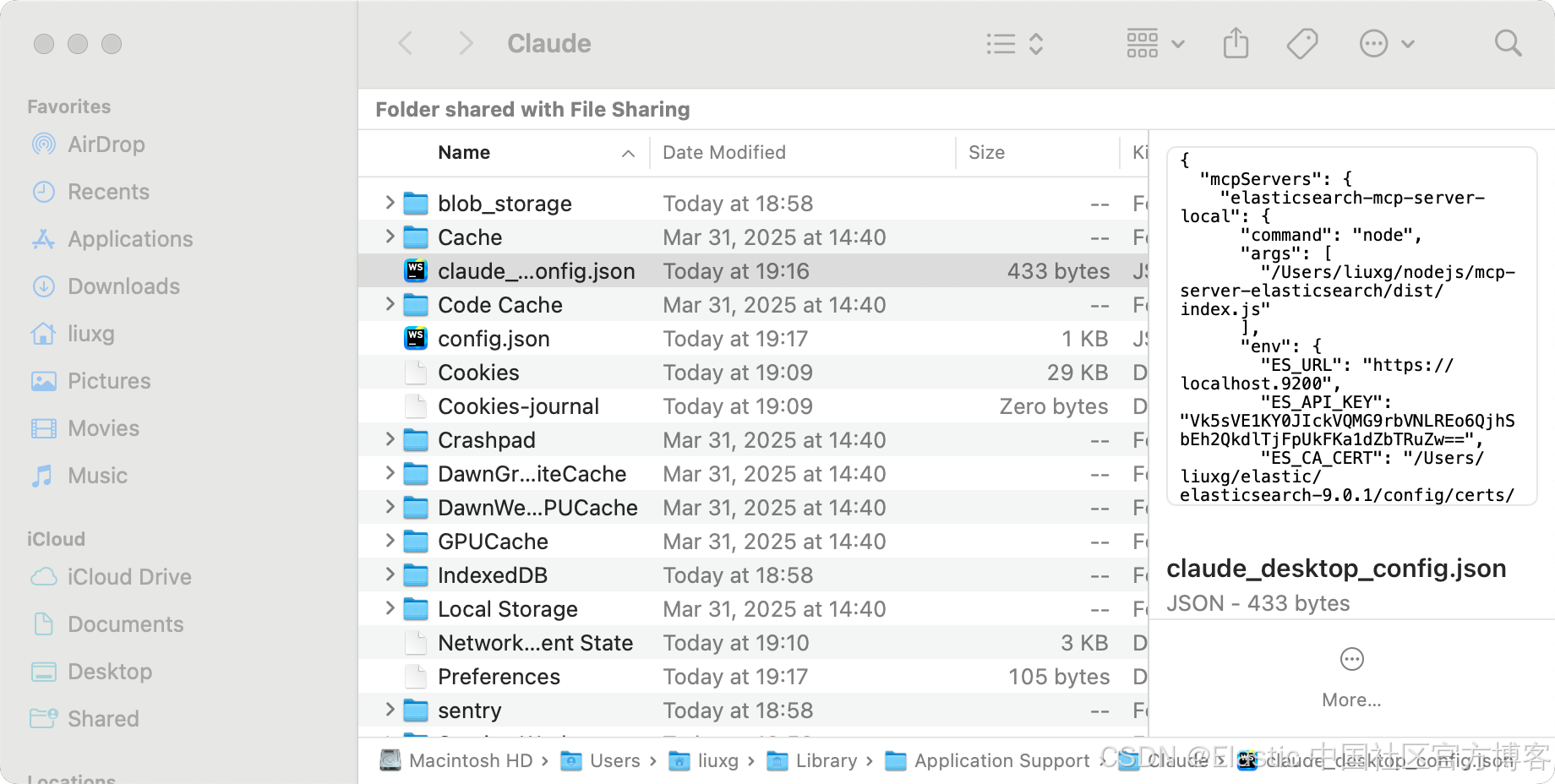The width and height of the screenshot is (1555, 784).
Task: Expand the sentry folder
Action: [x=390, y=710]
